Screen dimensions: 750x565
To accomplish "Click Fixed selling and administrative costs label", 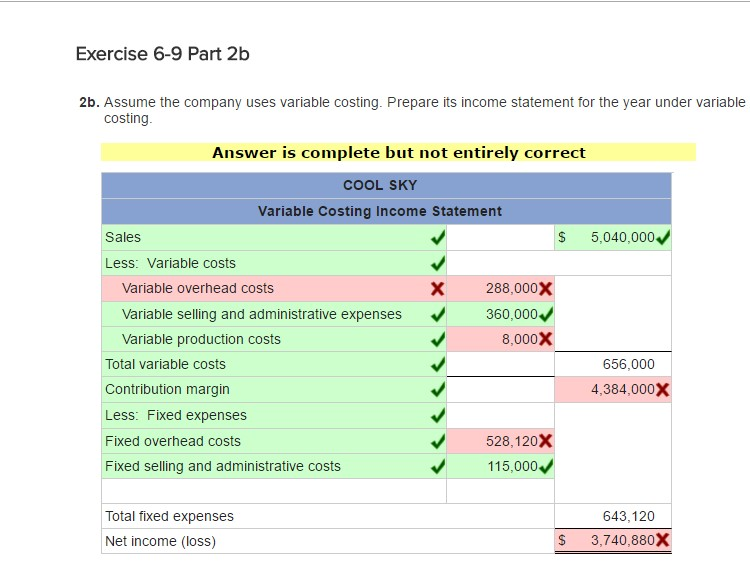I will [x=223, y=466].
